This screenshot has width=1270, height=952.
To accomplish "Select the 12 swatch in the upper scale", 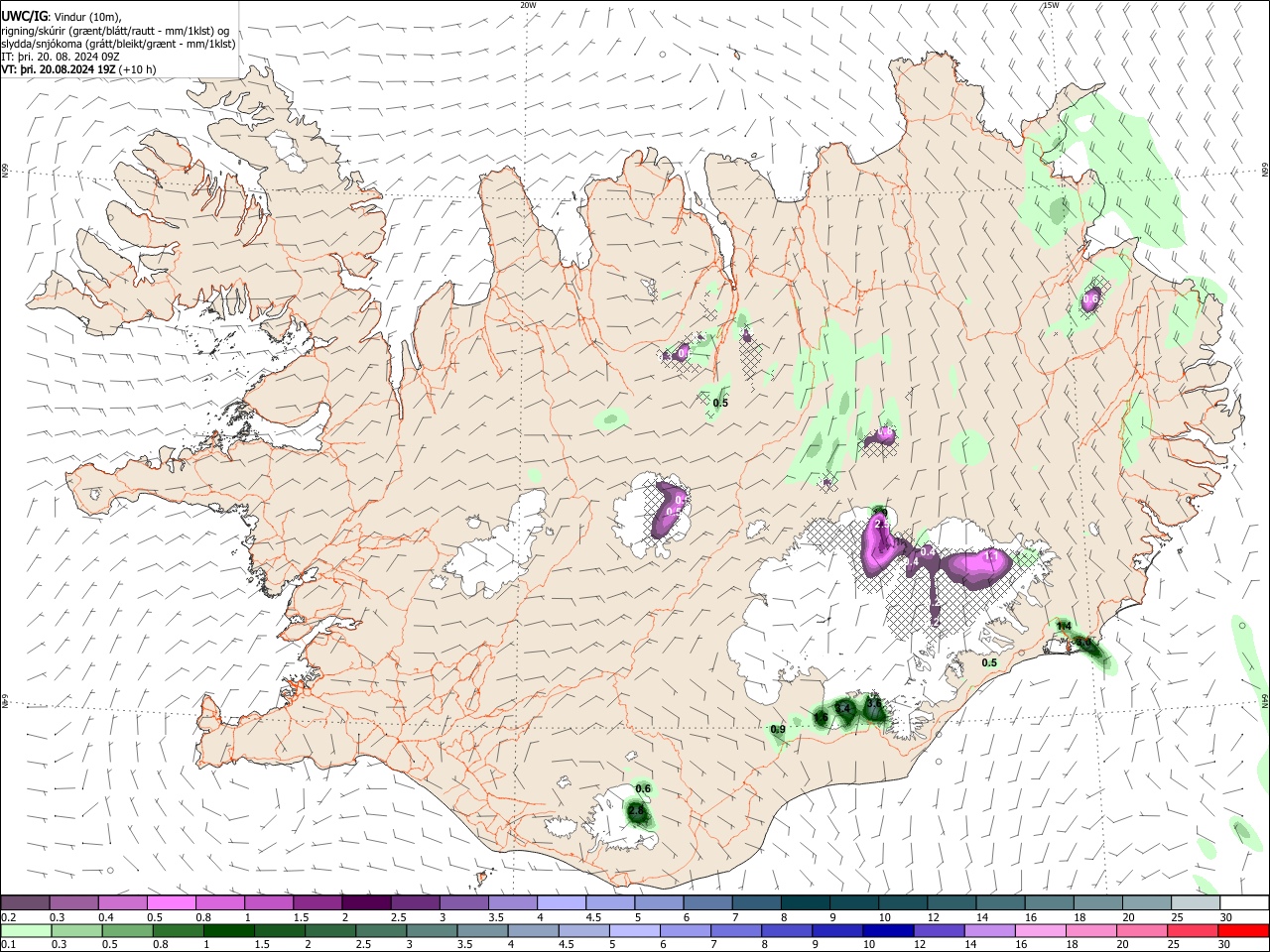I will 952,902.
